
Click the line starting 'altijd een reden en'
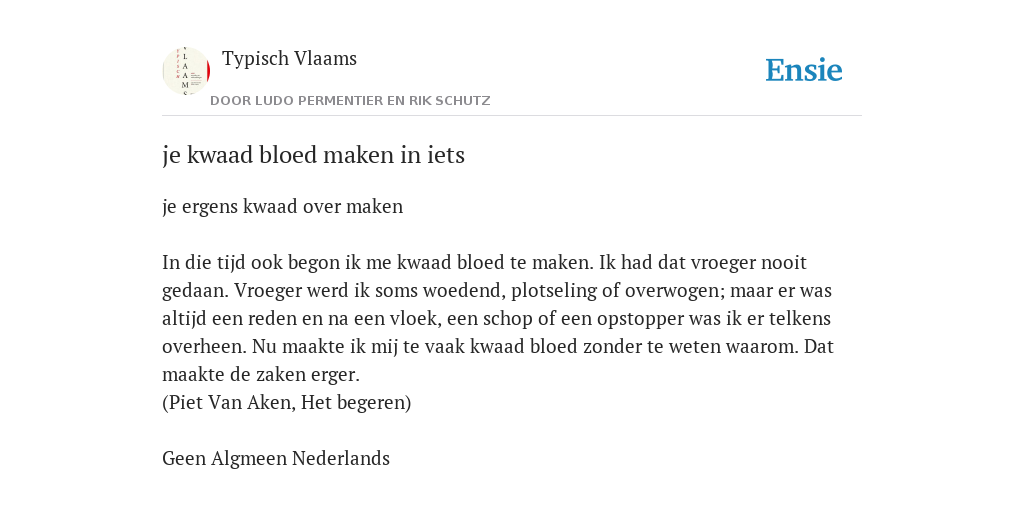point(496,319)
